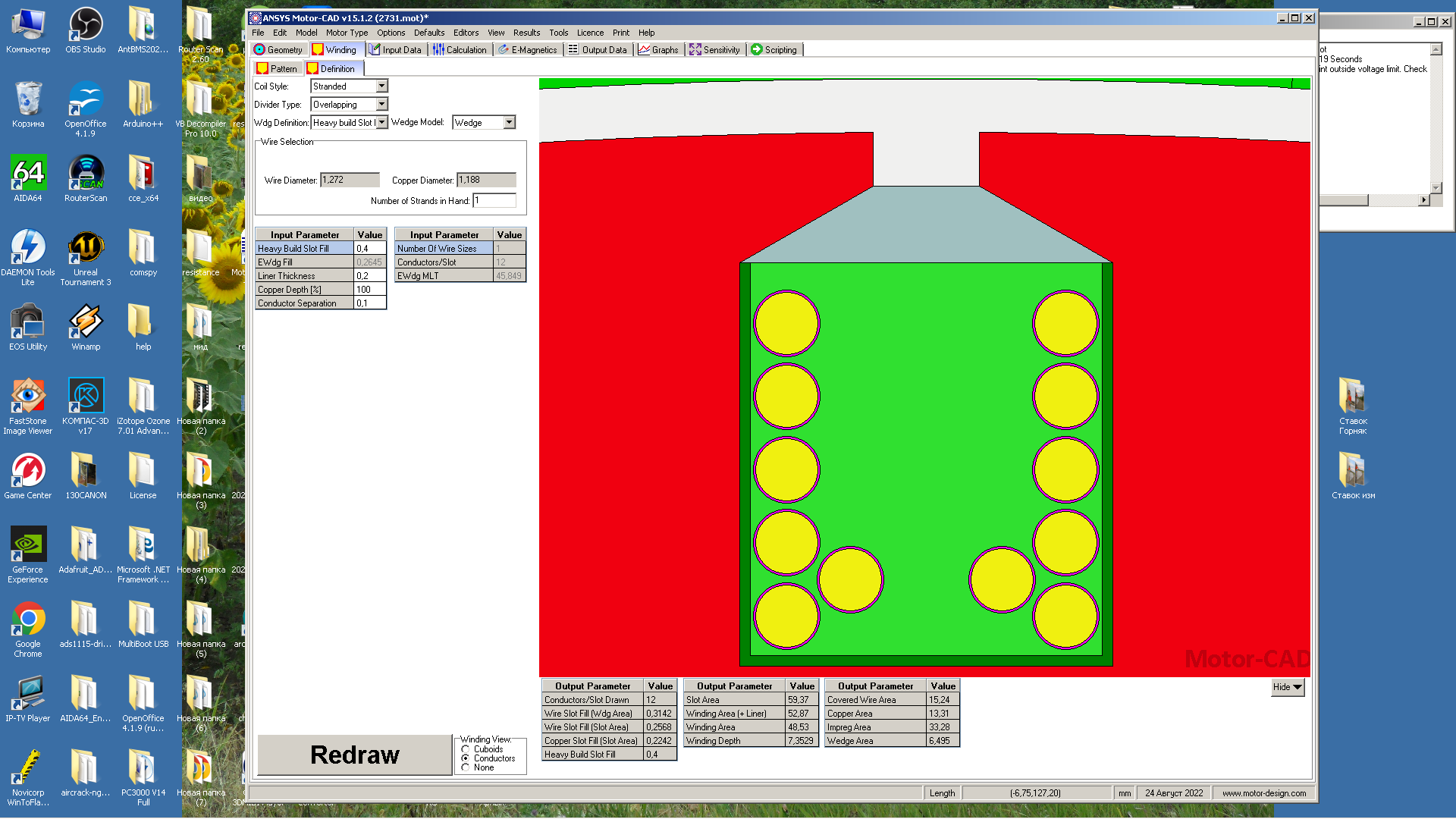Open the Editors menu
The image size is (1456, 819).
pos(466,33)
